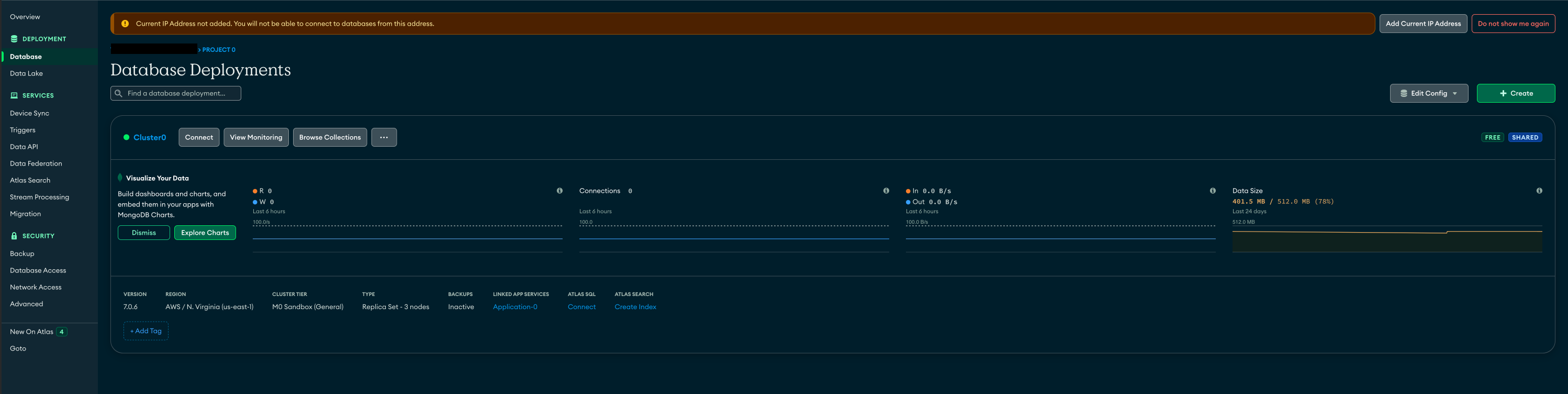This screenshot has height=394, width=1568.
Task: Open Data Lake in the sidebar
Action: pyautogui.click(x=26, y=74)
